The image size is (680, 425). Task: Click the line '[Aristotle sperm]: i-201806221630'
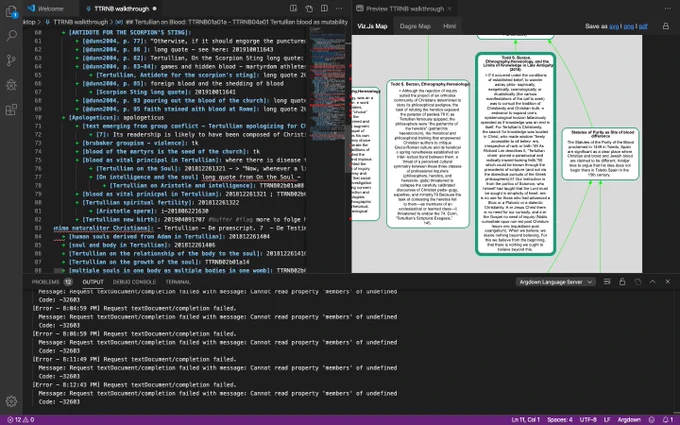[x=152, y=211]
